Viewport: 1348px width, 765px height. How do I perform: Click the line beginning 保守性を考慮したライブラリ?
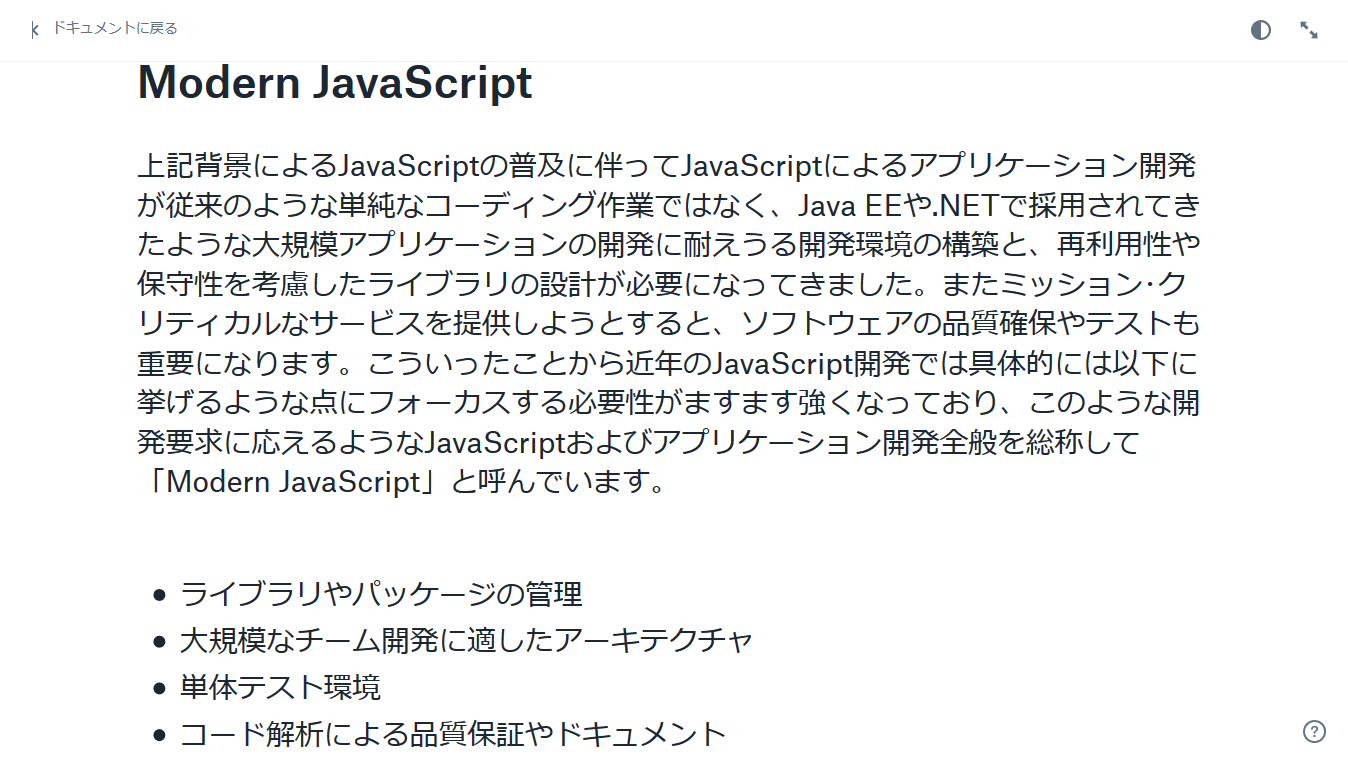(662, 284)
